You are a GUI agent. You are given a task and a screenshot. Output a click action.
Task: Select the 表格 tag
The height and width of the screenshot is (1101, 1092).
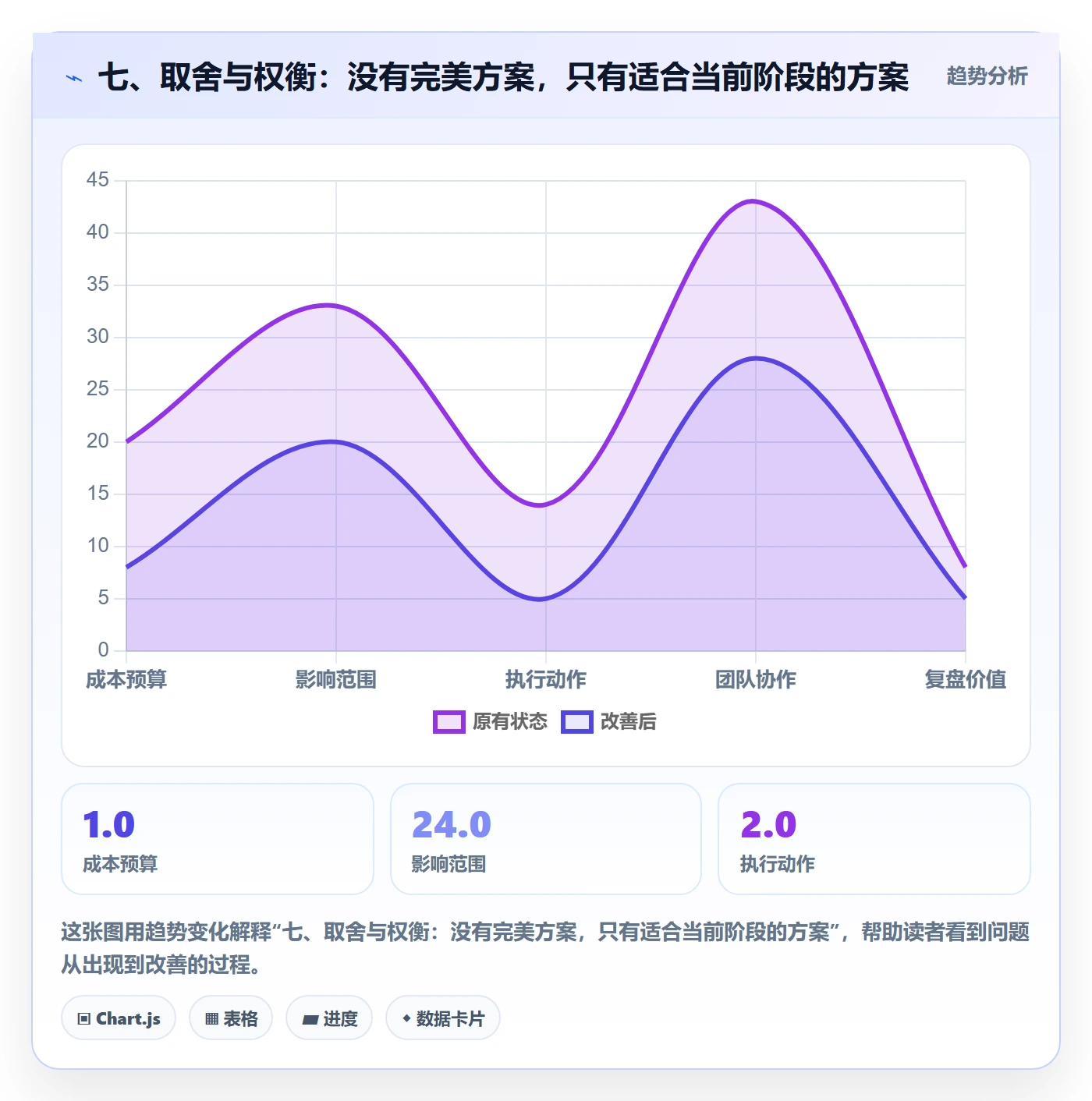(x=231, y=1018)
